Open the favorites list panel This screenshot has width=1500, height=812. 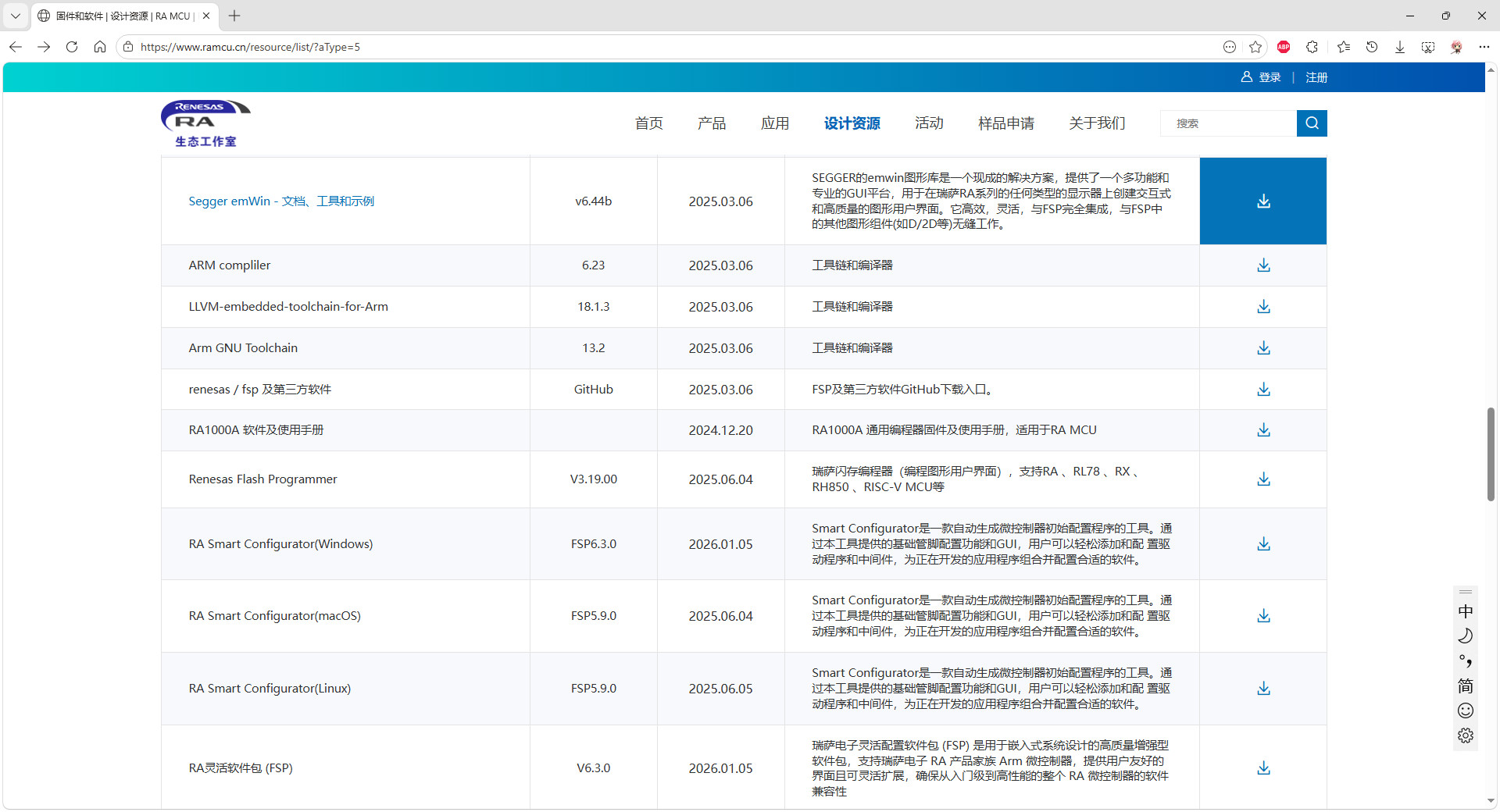pos(1344,47)
